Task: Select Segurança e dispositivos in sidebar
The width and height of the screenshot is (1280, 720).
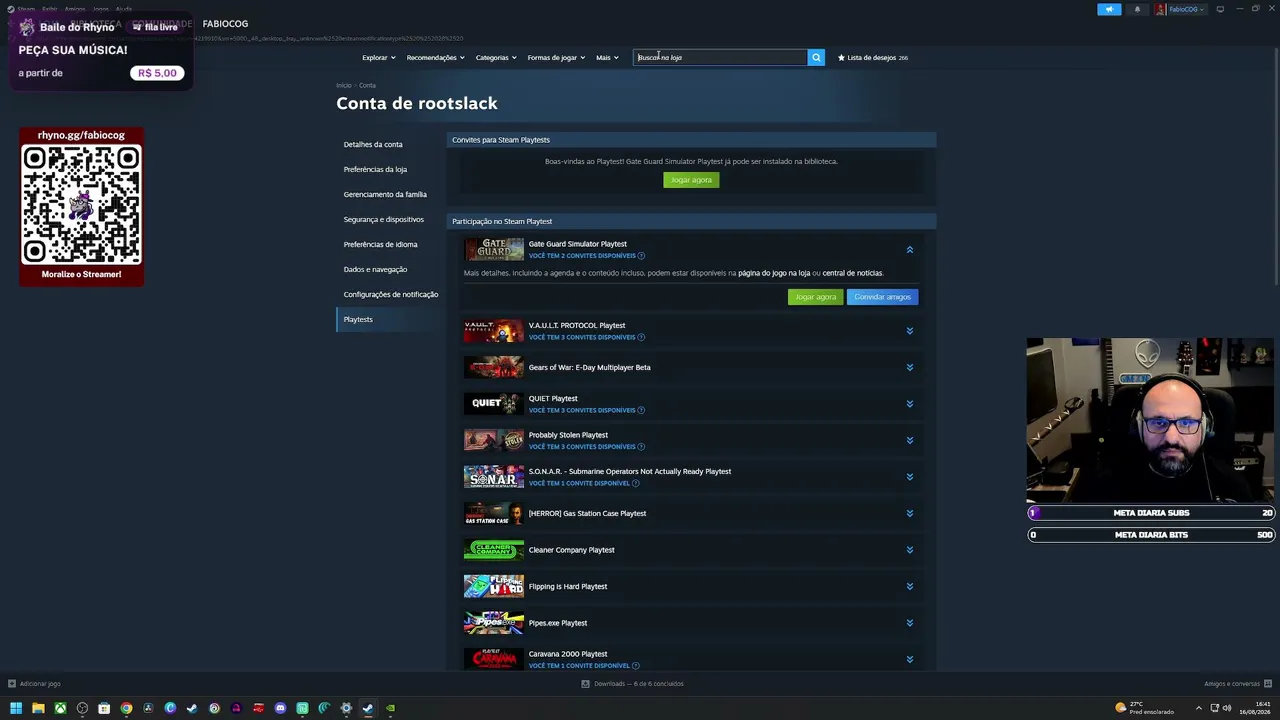Action: coord(383,219)
